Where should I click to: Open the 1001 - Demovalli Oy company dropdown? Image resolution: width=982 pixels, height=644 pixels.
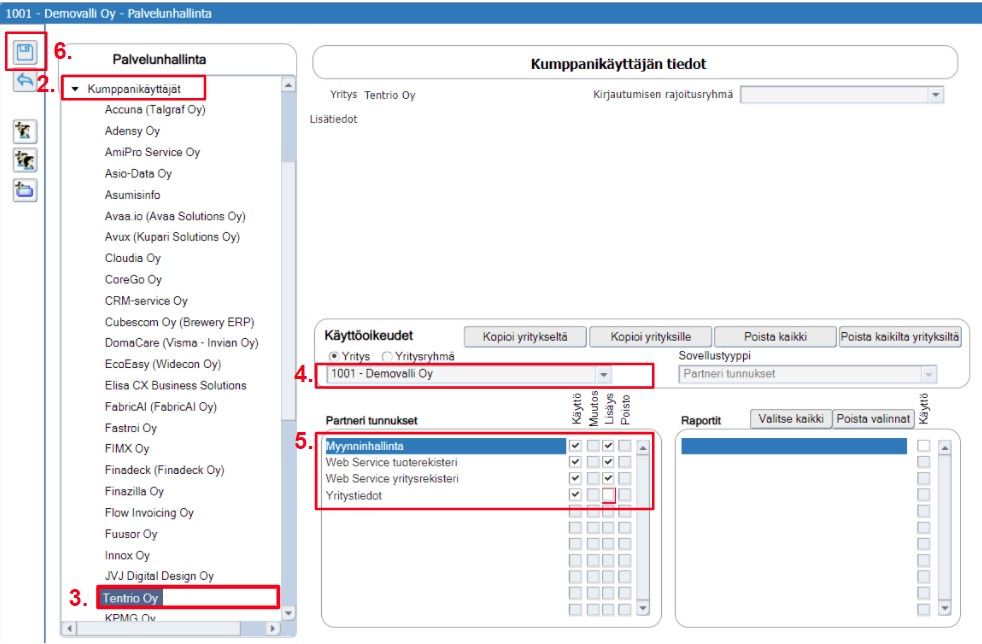(603, 375)
